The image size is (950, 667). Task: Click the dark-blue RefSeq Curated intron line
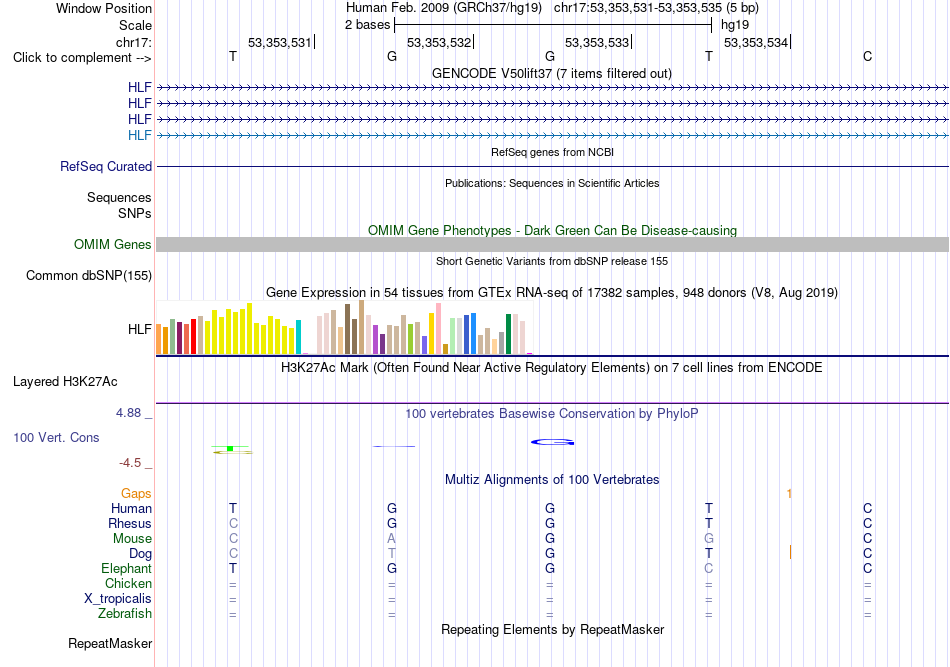click(552, 166)
